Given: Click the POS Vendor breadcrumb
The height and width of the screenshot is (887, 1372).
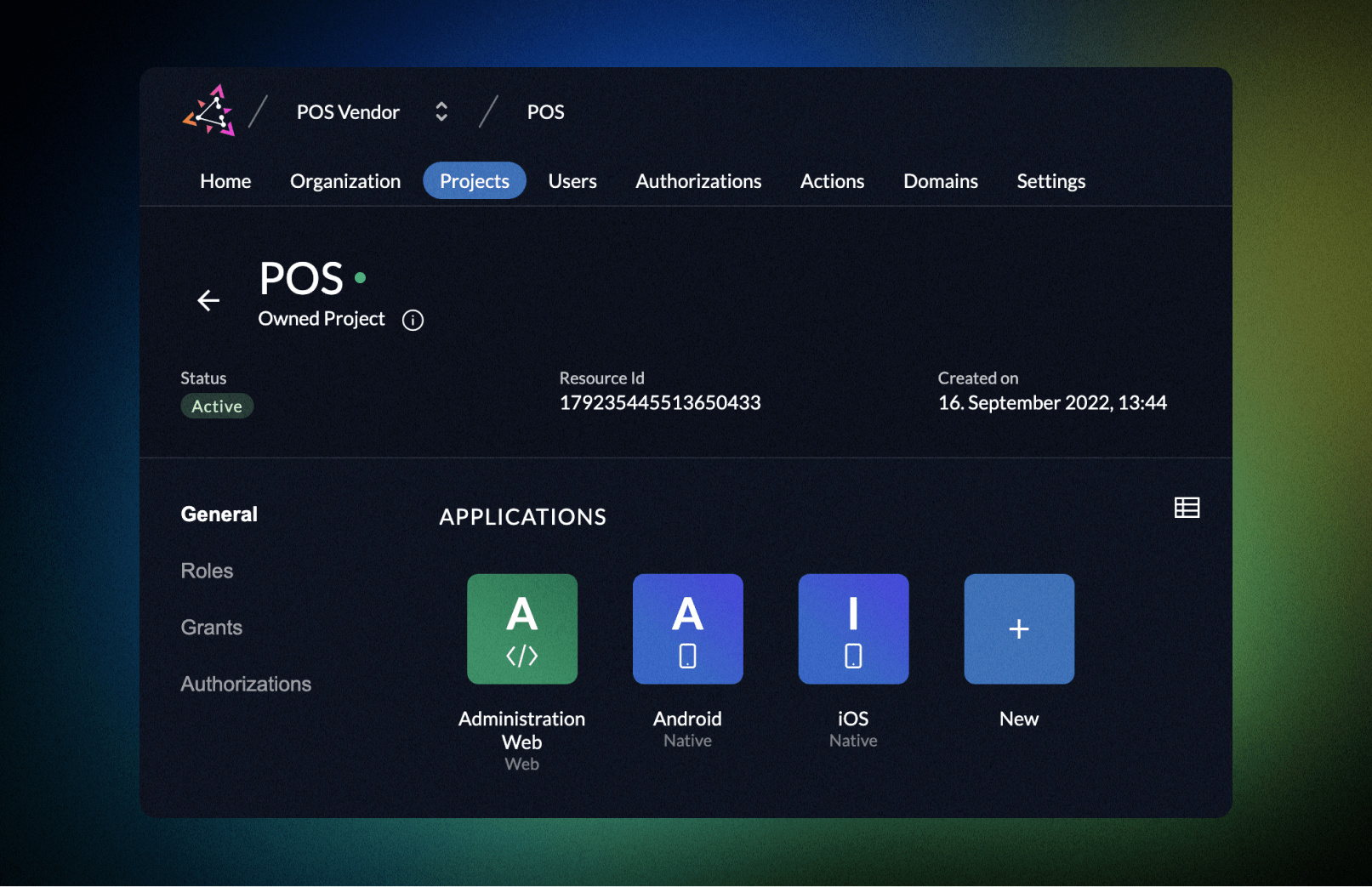Looking at the screenshot, I should (348, 112).
